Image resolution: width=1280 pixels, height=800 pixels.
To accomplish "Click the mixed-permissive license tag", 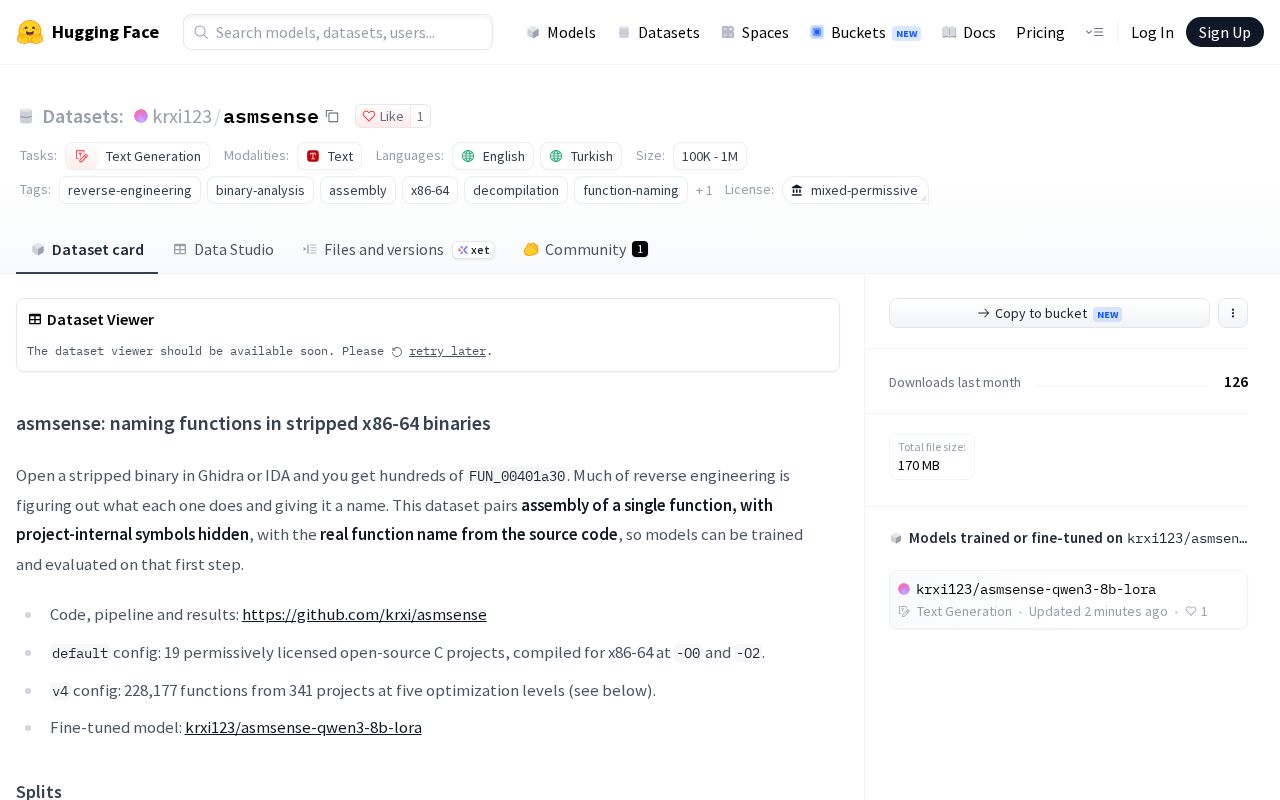I will point(855,190).
